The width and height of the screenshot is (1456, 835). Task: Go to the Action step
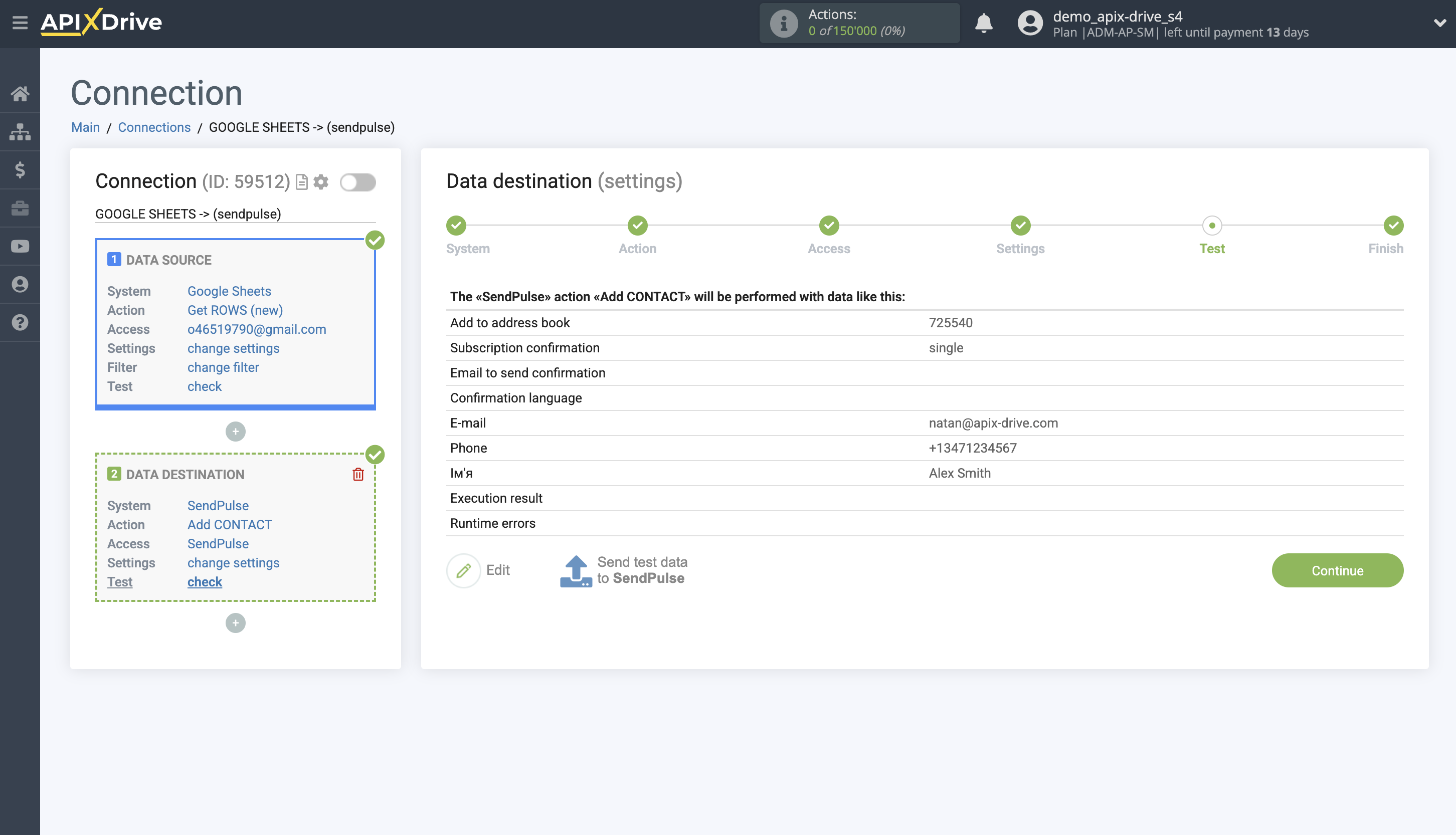tap(638, 226)
